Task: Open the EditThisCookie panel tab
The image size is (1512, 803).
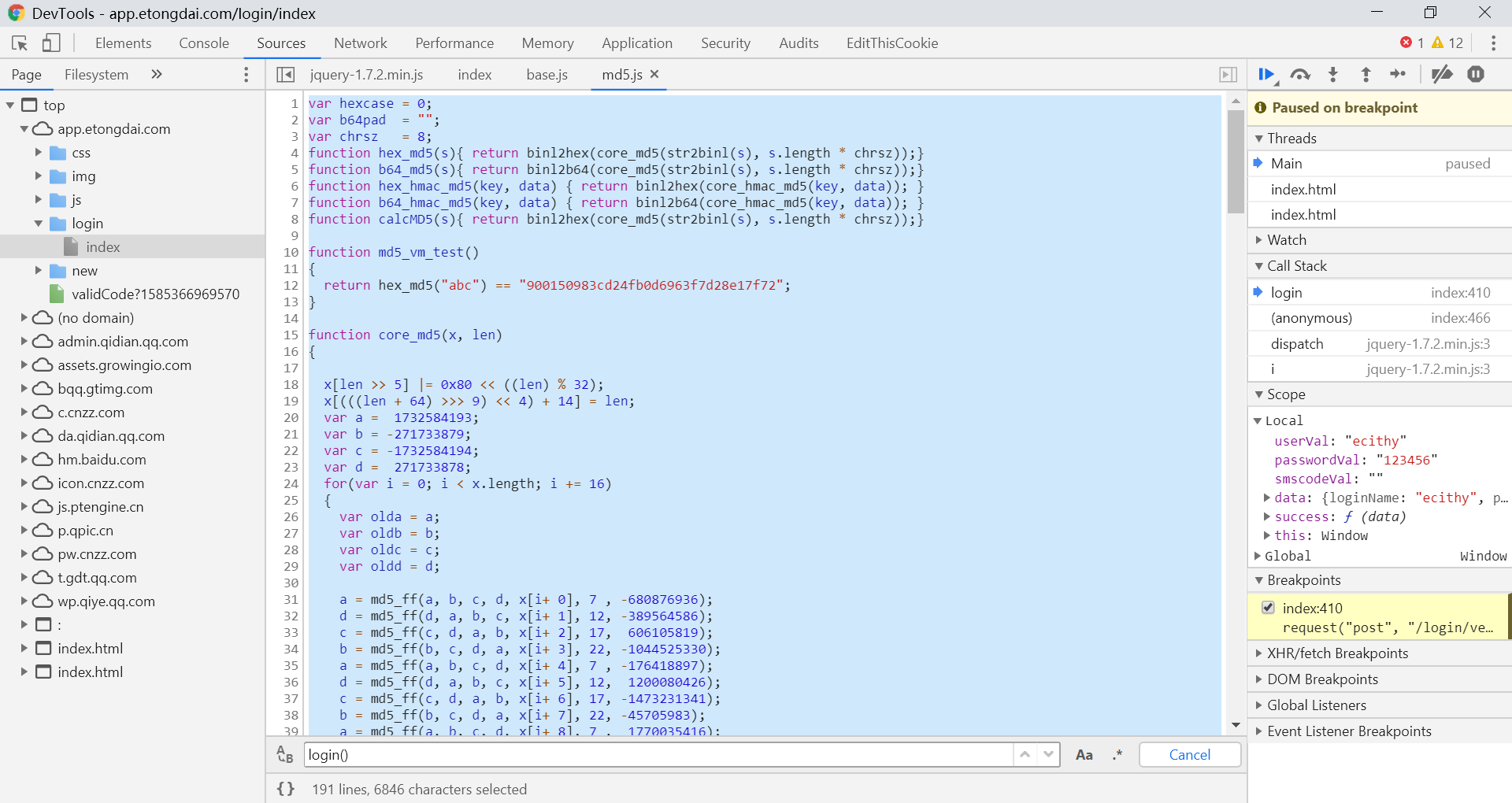Action: (x=892, y=43)
